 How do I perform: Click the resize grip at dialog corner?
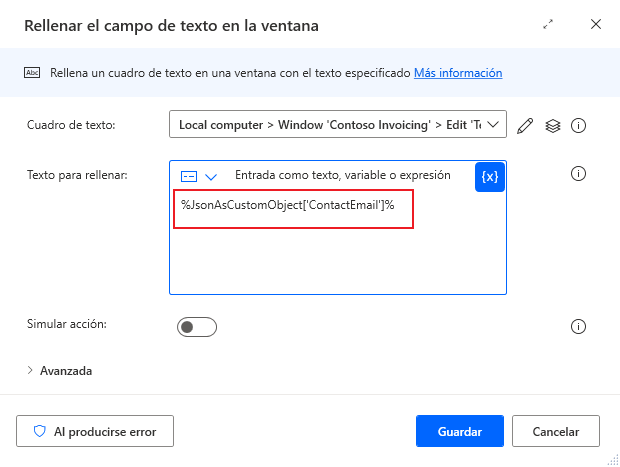pos(612,459)
